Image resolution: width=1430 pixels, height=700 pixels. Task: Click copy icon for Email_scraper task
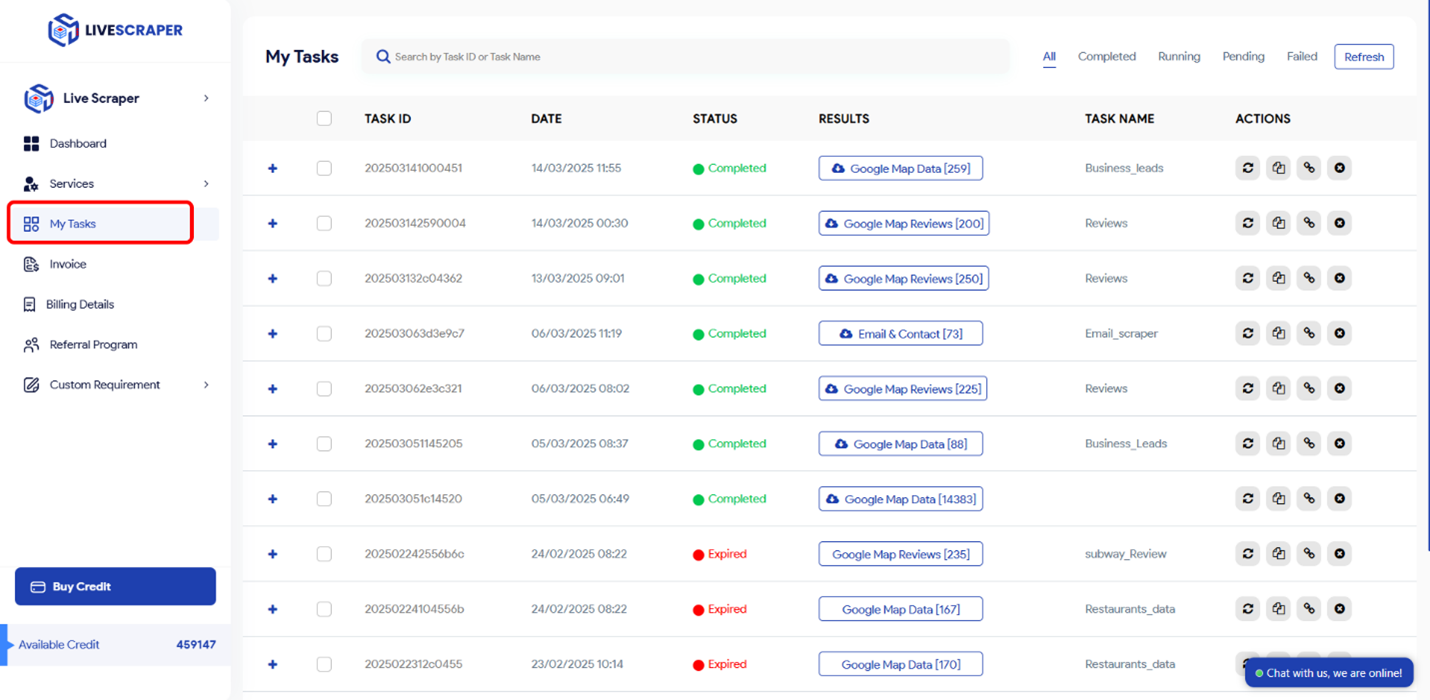(x=1278, y=333)
